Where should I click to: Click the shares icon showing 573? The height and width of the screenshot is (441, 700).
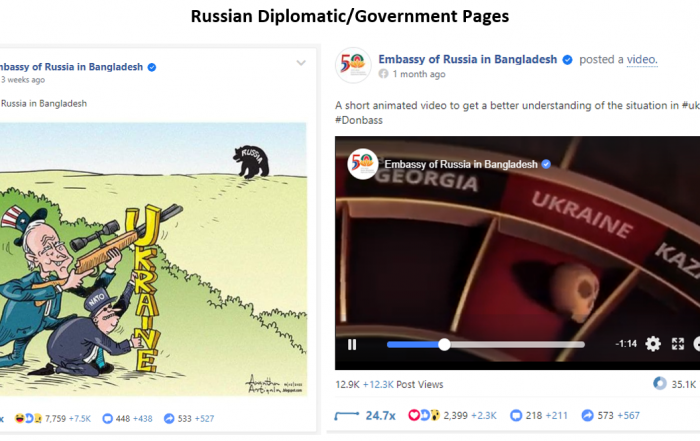[x=588, y=416]
